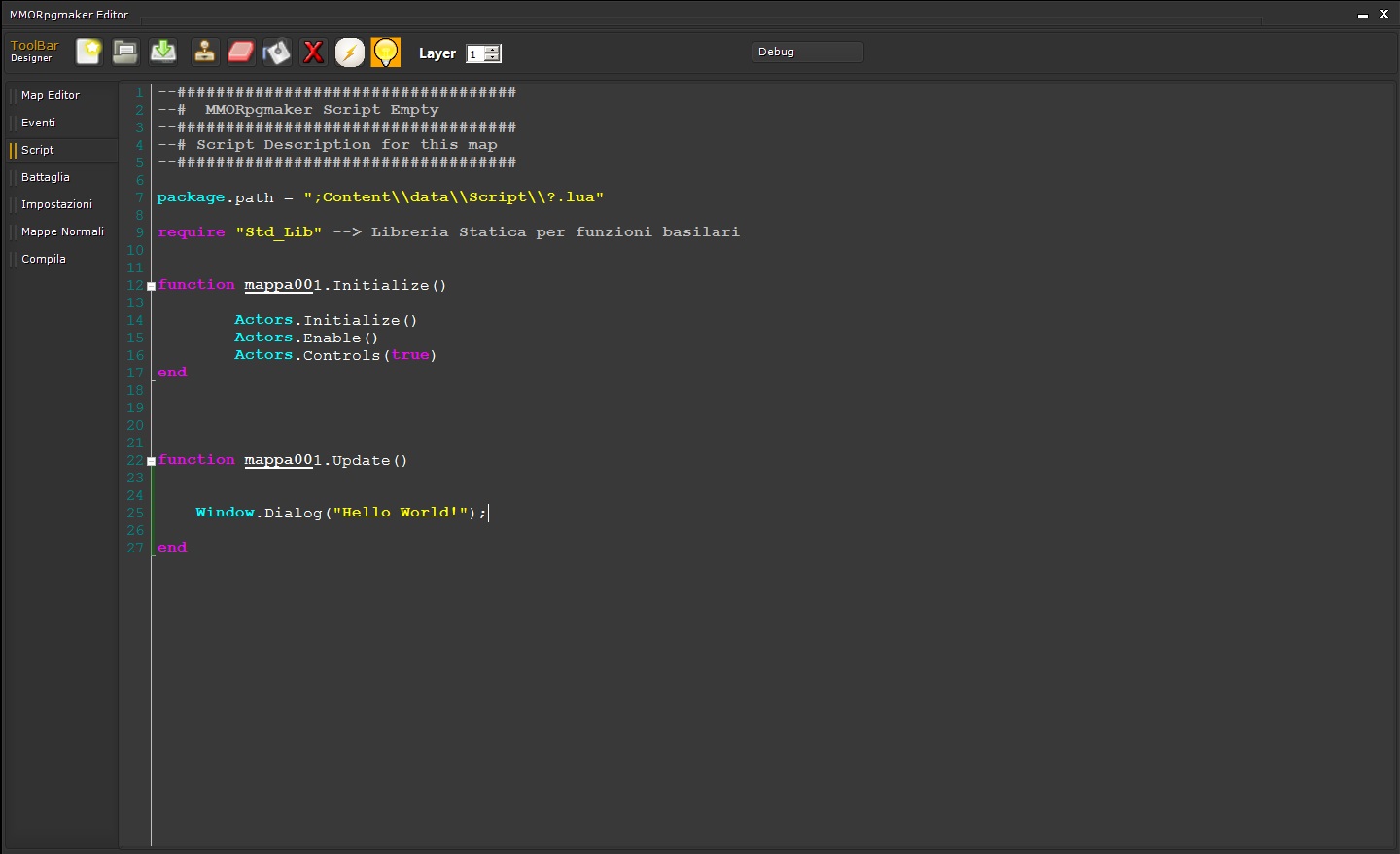Click the 'MMORpgmaker Script Empty' comment line
The width and height of the screenshot is (1400, 854).
tap(298, 110)
